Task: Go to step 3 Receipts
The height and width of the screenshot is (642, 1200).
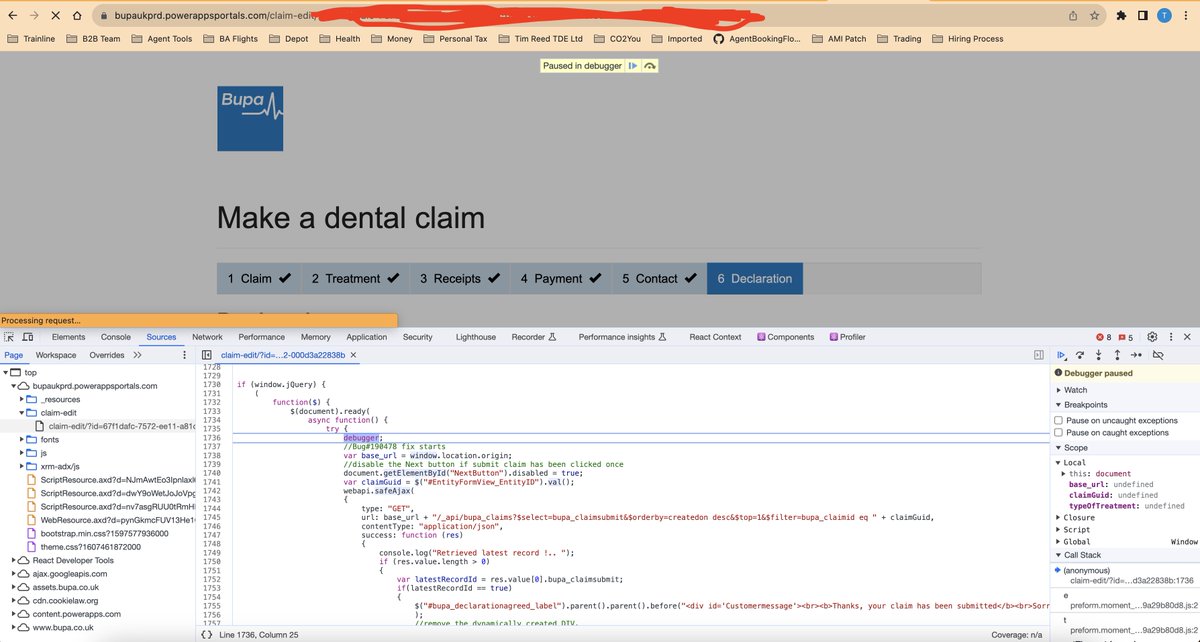Action: point(459,279)
